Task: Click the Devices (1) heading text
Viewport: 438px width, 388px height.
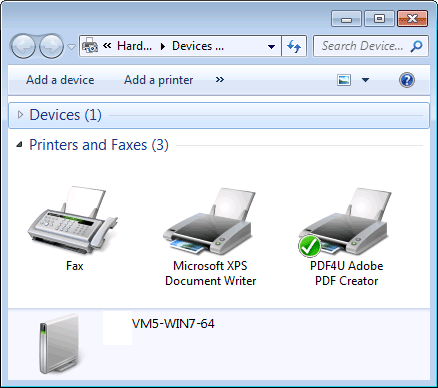Action: point(66,115)
